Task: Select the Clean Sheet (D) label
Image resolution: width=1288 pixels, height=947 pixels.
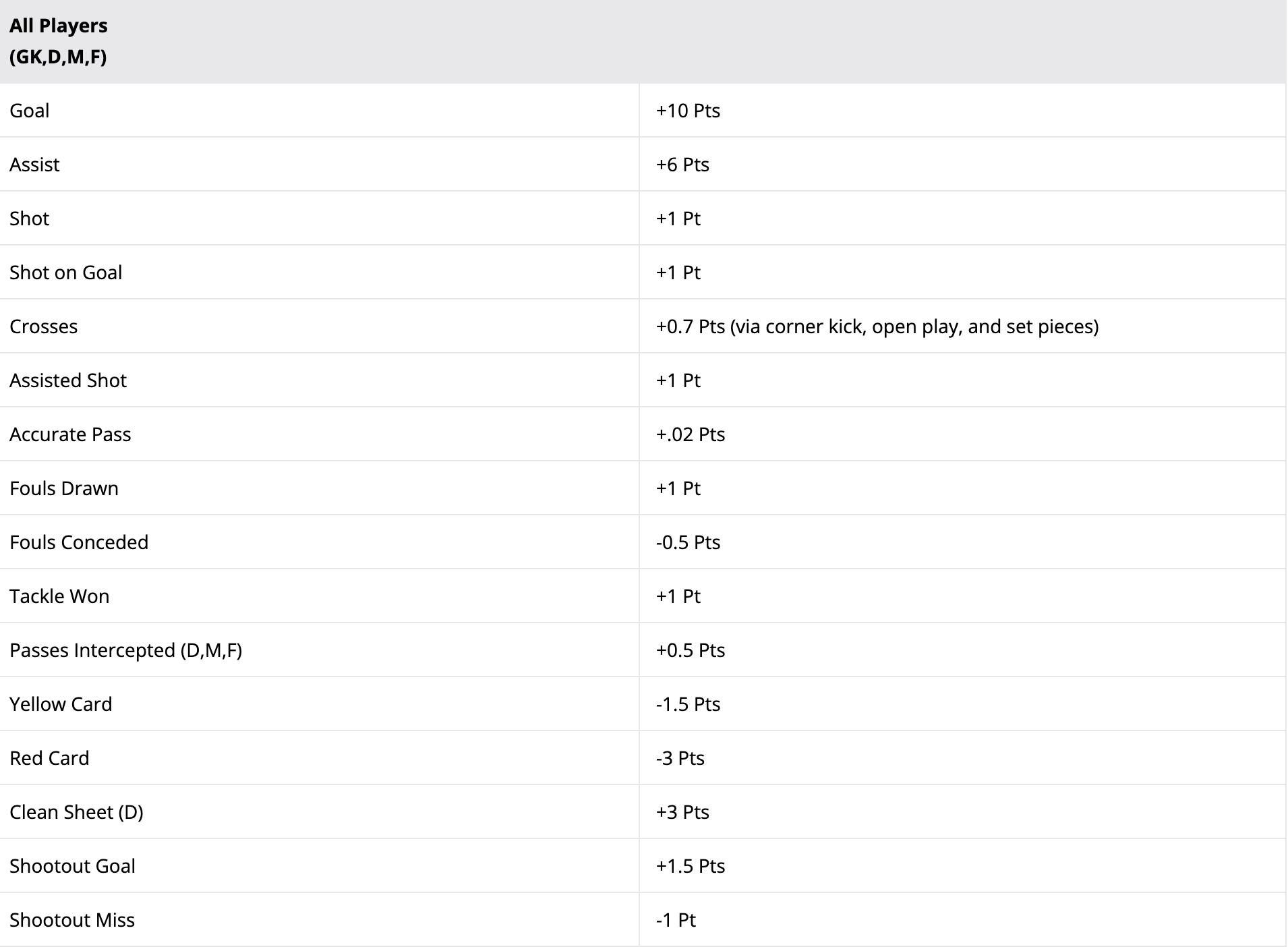Action: [77, 812]
